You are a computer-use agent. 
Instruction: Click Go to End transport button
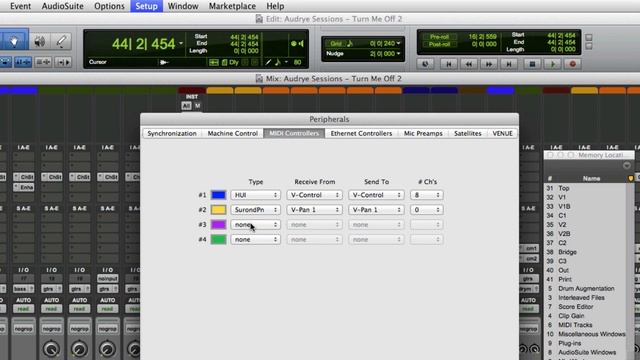click(x=509, y=64)
